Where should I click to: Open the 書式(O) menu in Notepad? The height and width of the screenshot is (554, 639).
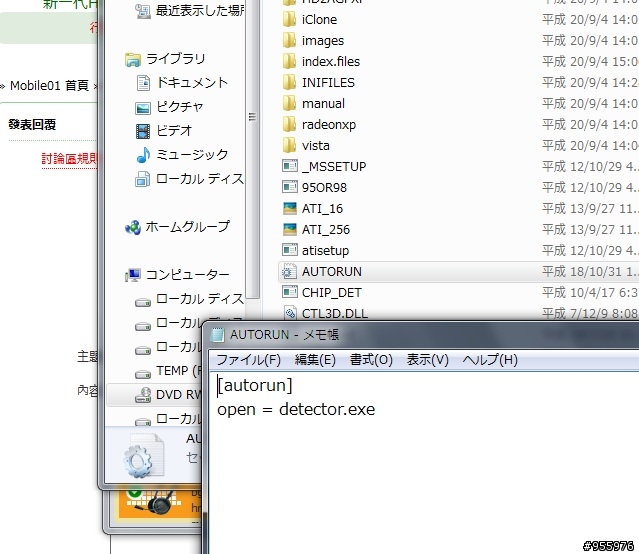(x=371, y=360)
